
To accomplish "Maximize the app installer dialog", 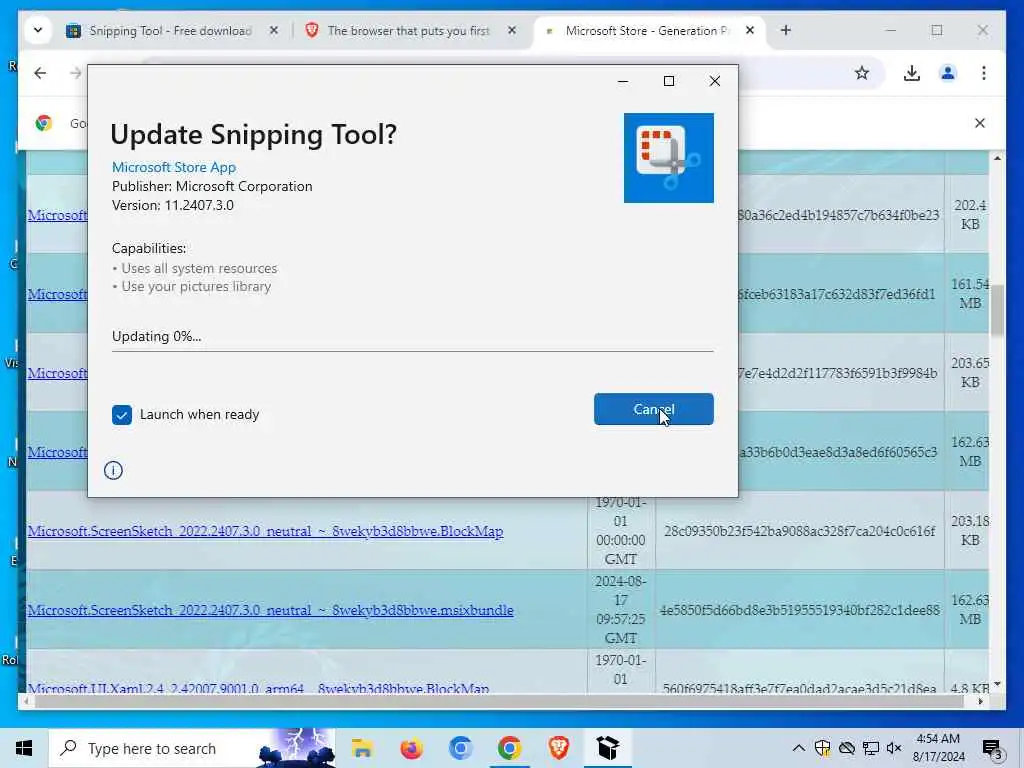I will pyautogui.click(x=669, y=81).
